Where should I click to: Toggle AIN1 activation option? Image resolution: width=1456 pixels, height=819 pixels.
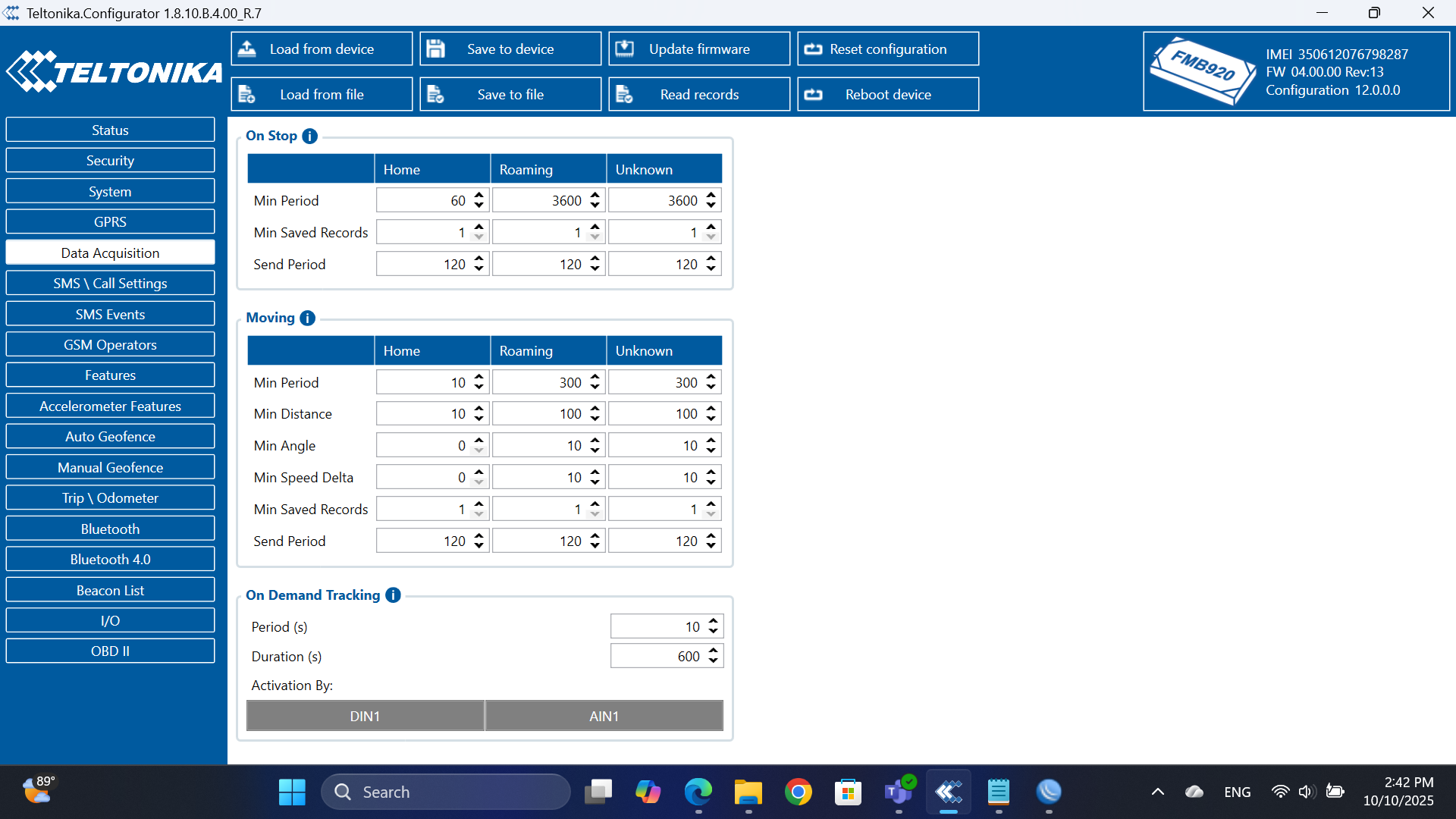[604, 716]
